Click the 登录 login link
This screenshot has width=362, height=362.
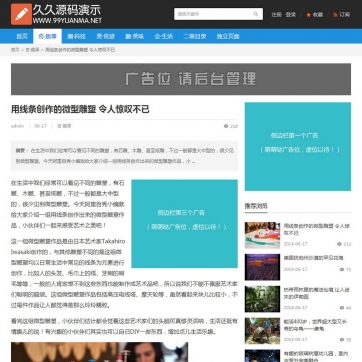coord(291,15)
